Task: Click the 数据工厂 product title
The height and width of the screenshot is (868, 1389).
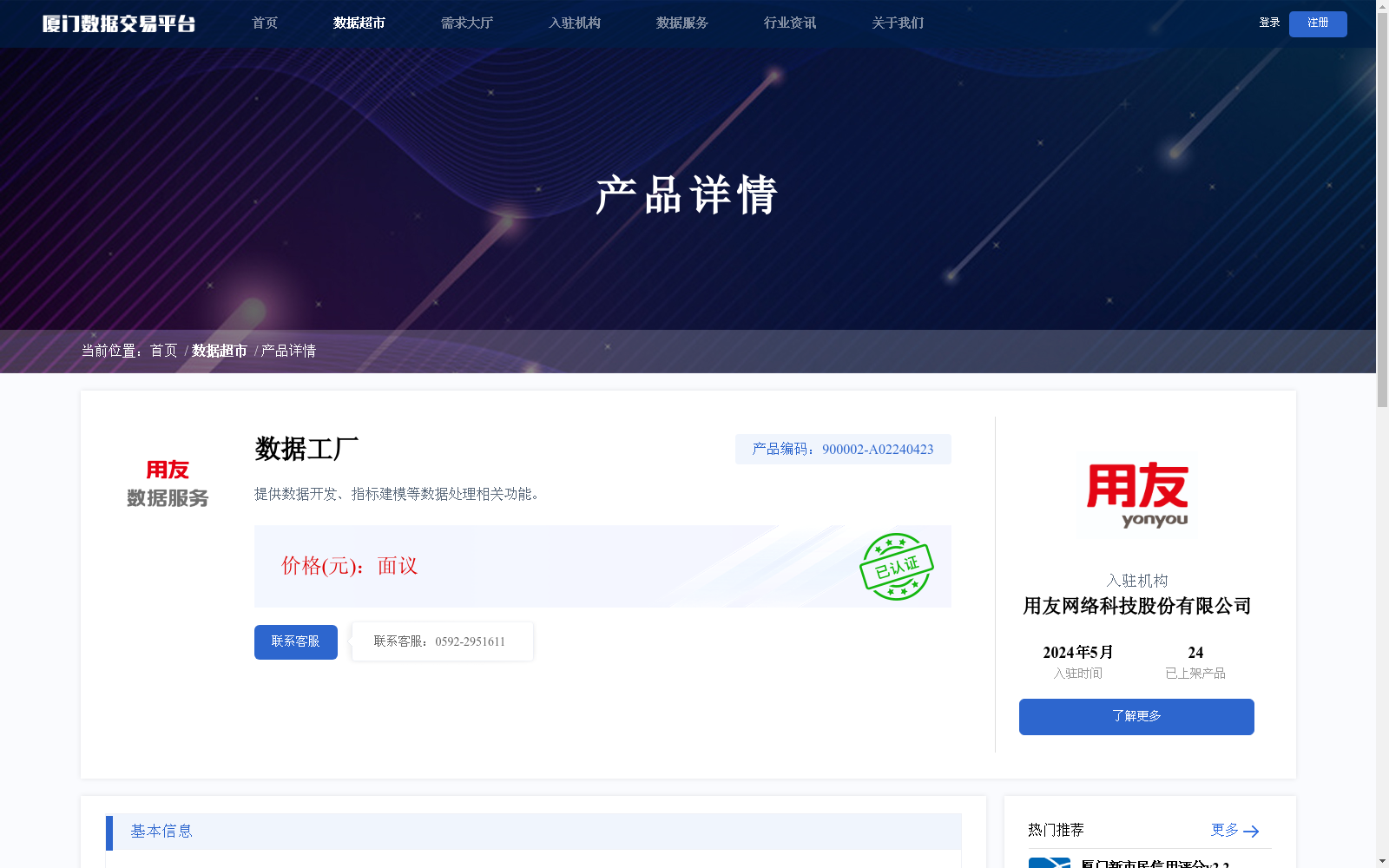Action: coord(306,449)
